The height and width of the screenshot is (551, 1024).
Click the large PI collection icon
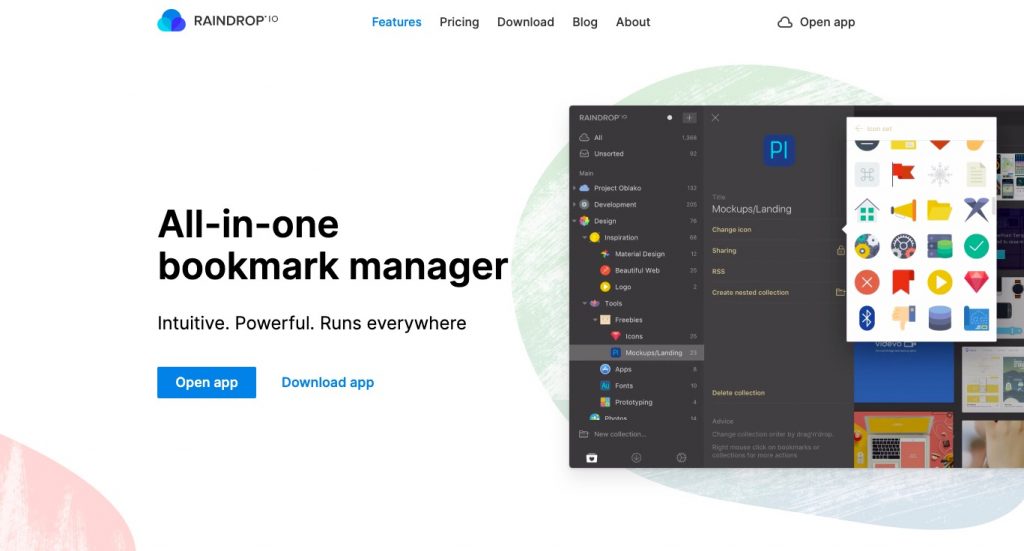(778, 150)
